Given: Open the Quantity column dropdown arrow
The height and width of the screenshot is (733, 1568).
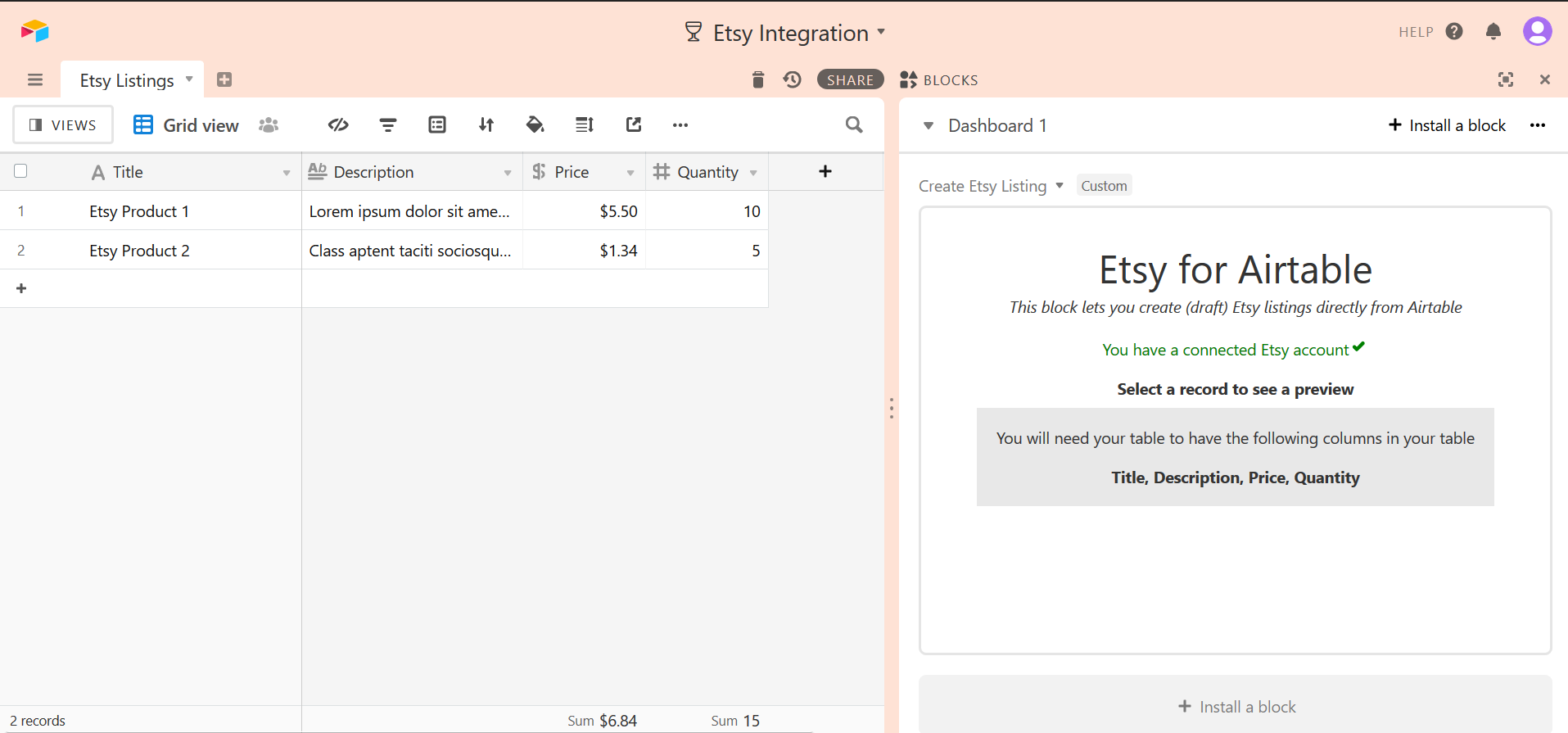Looking at the screenshot, I should [753, 173].
